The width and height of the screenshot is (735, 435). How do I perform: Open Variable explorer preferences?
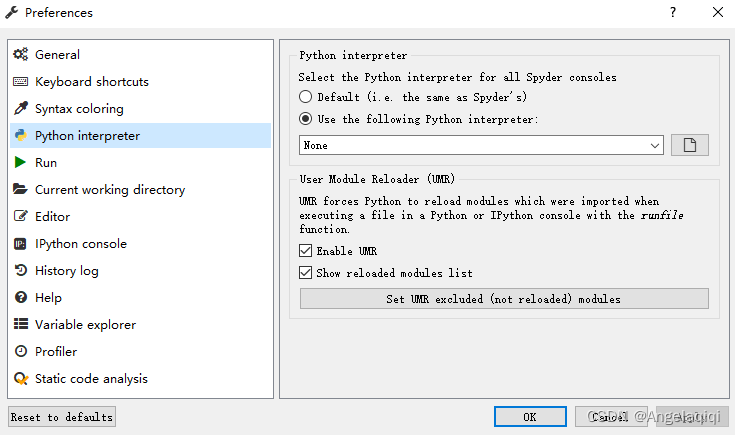85,325
